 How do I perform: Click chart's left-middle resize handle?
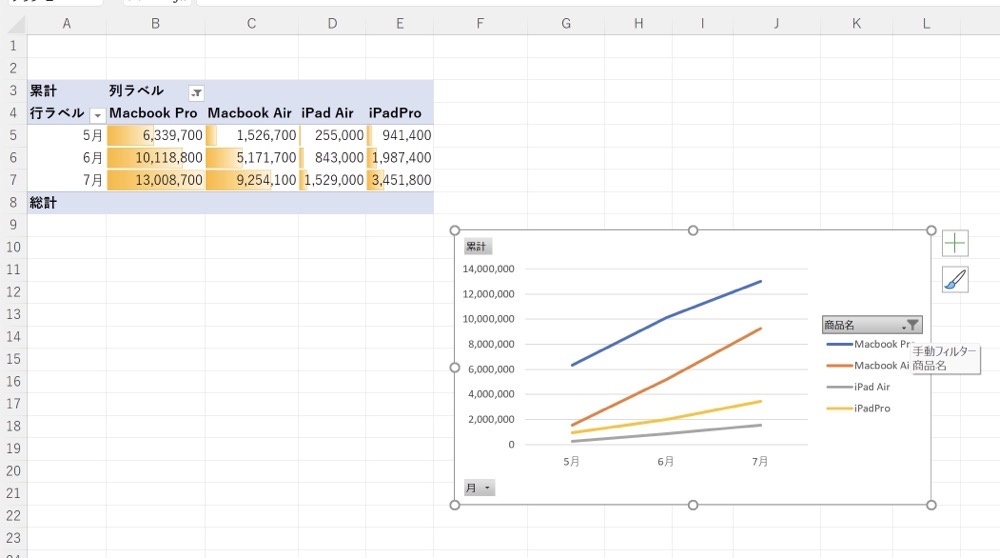[455, 367]
